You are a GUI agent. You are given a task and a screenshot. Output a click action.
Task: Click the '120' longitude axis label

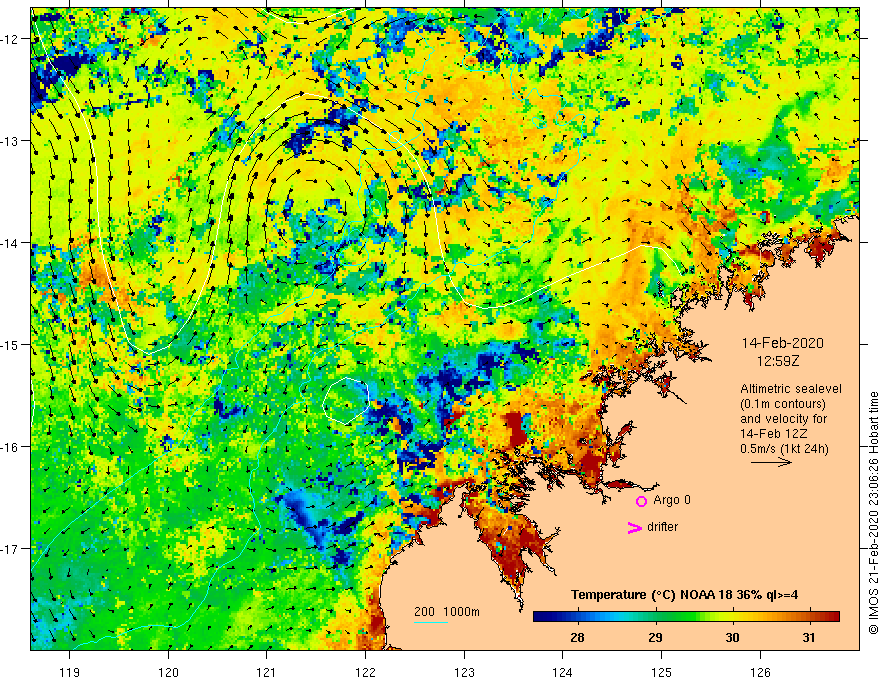(168, 672)
